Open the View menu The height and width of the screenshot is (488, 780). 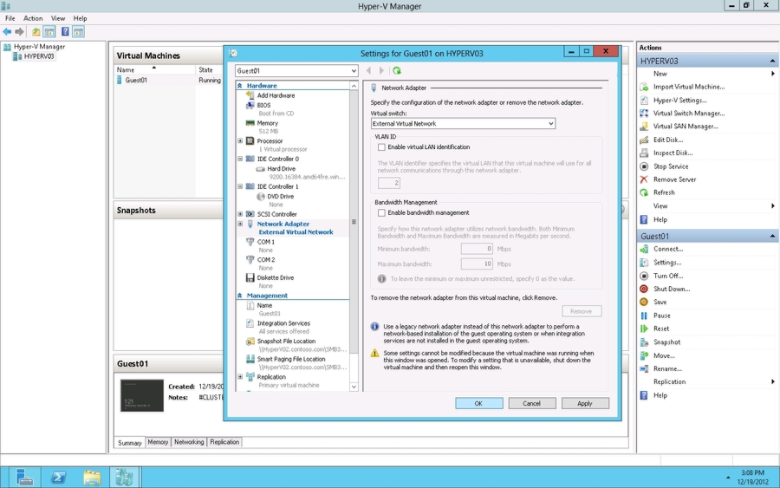pyautogui.click(x=58, y=18)
